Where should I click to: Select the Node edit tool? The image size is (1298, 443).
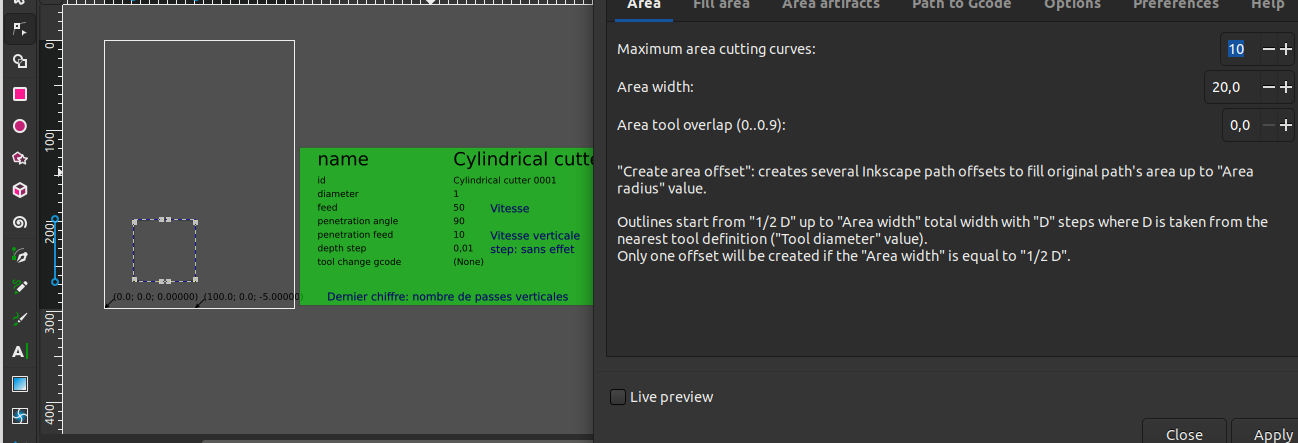point(19,29)
